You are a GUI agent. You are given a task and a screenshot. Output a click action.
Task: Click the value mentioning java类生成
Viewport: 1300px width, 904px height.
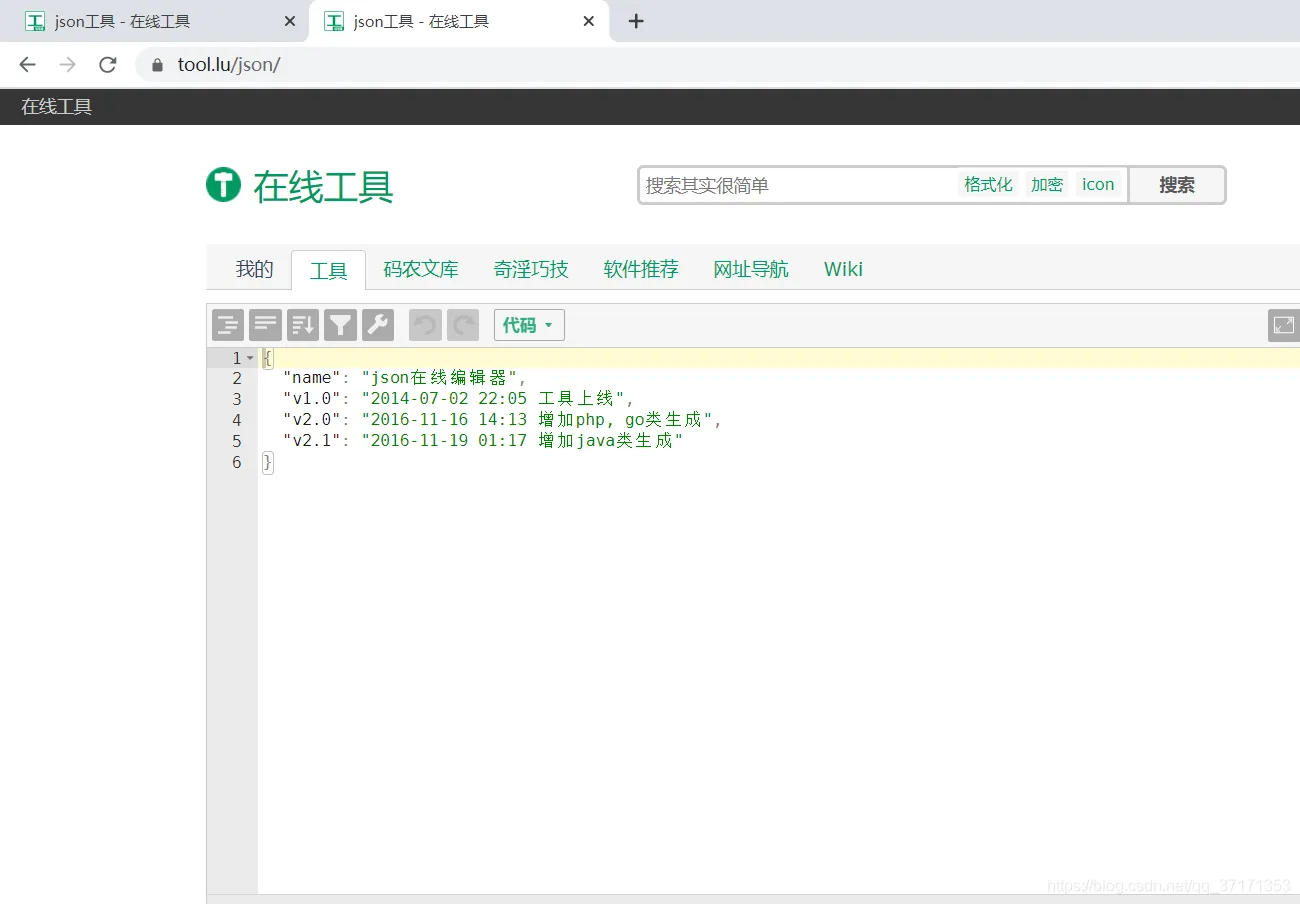point(522,441)
